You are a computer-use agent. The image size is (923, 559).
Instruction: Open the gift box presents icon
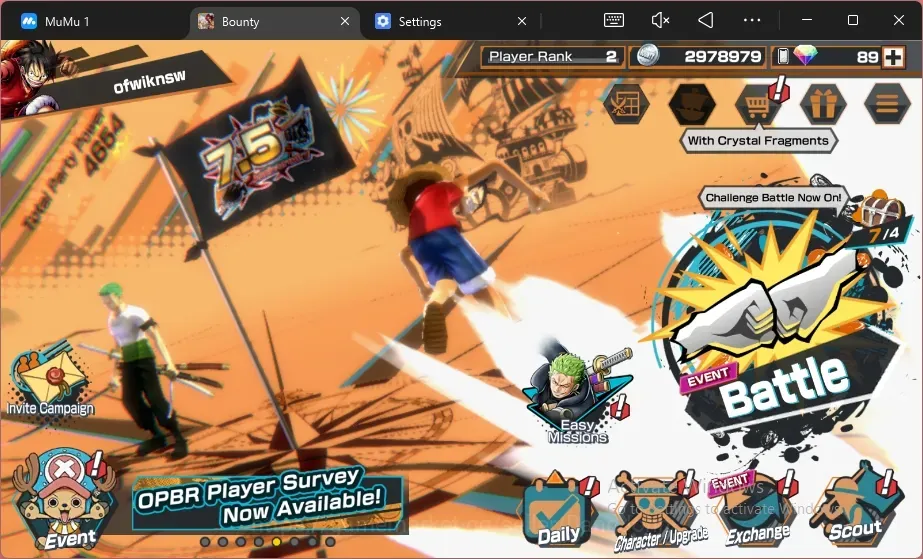pos(823,105)
